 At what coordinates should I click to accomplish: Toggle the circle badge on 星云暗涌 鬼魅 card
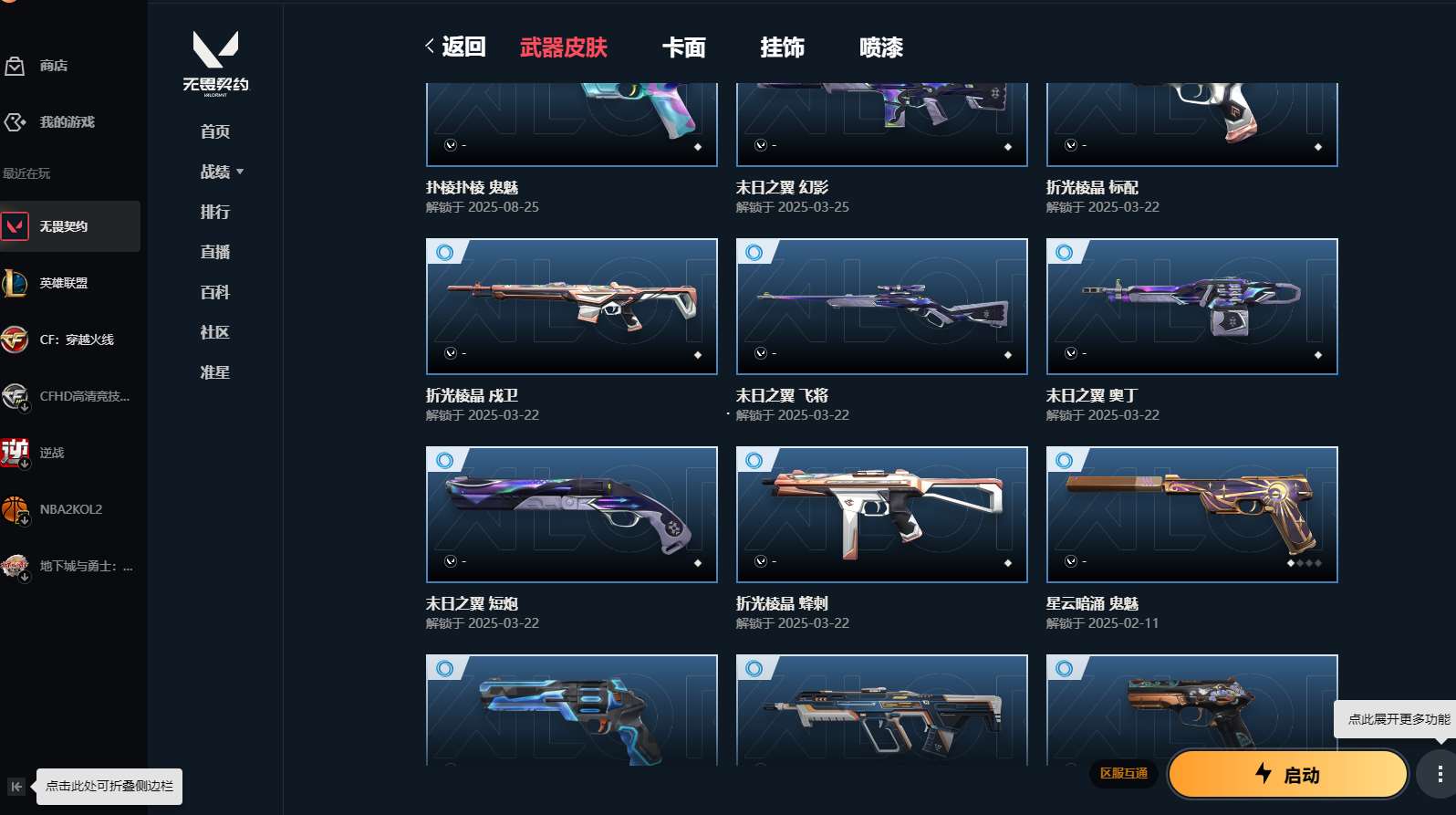click(1065, 460)
